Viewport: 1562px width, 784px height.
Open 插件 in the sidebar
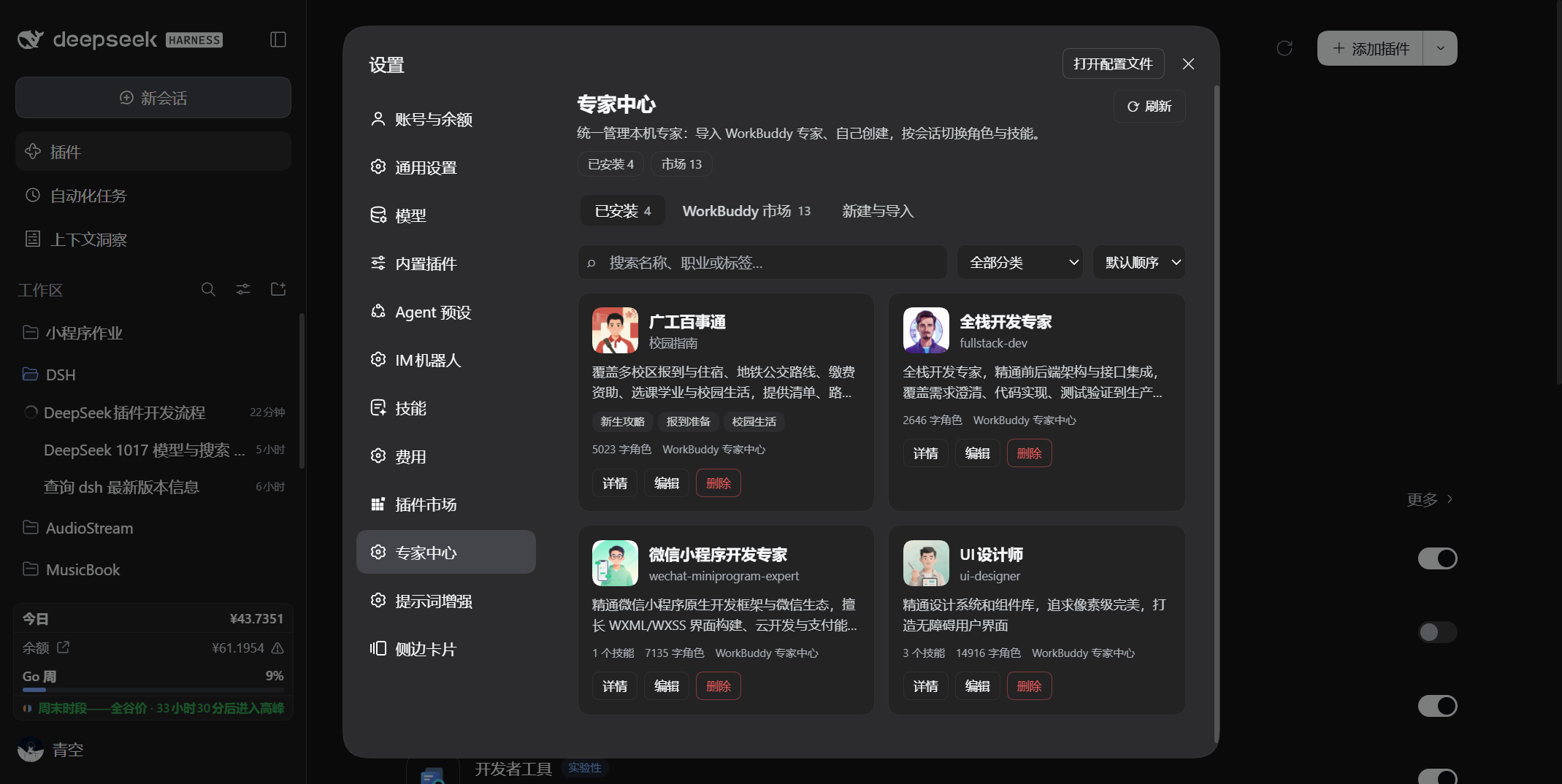tap(153, 152)
